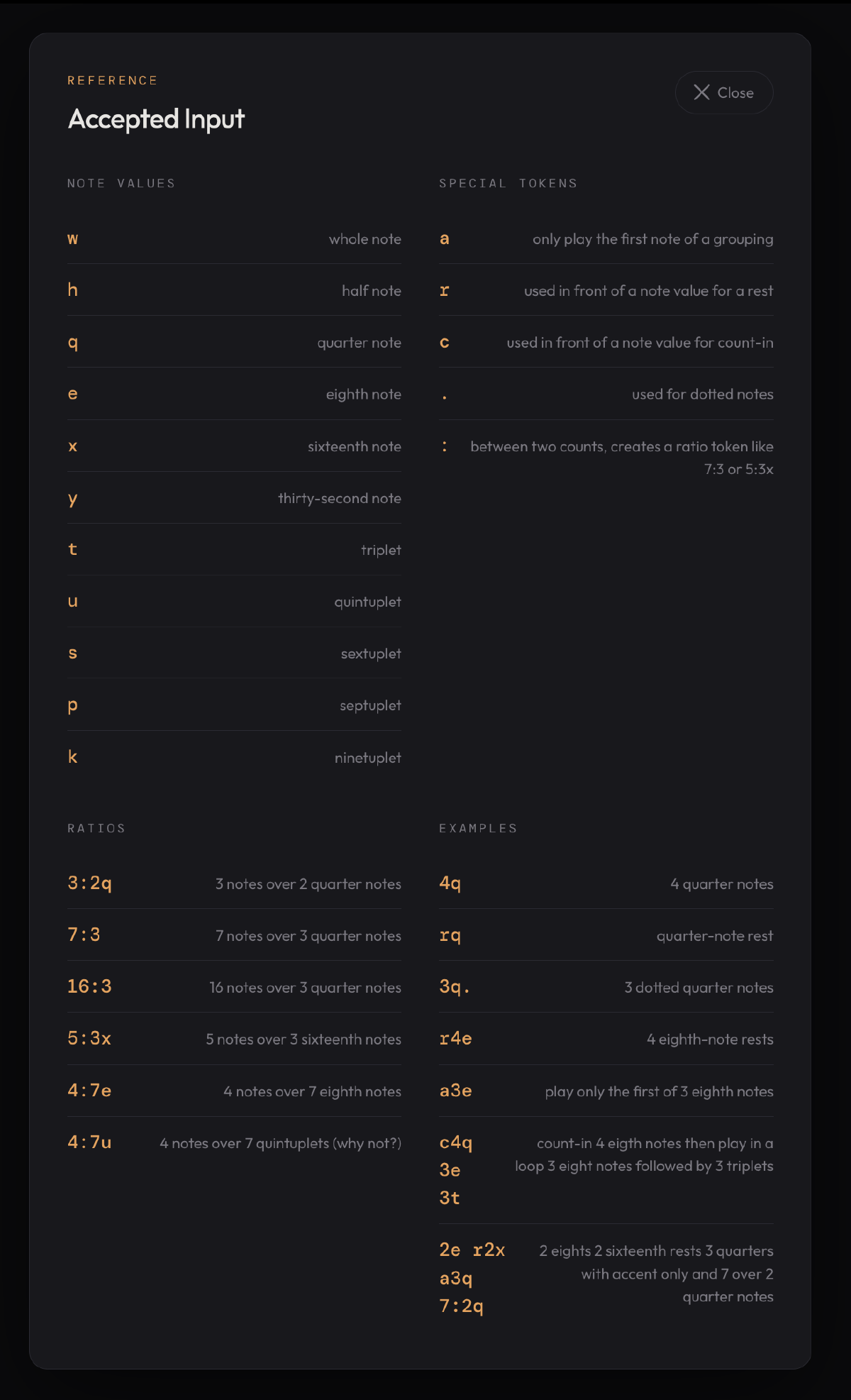Click the 'x' sixteenth note symbol

tap(72, 446)
